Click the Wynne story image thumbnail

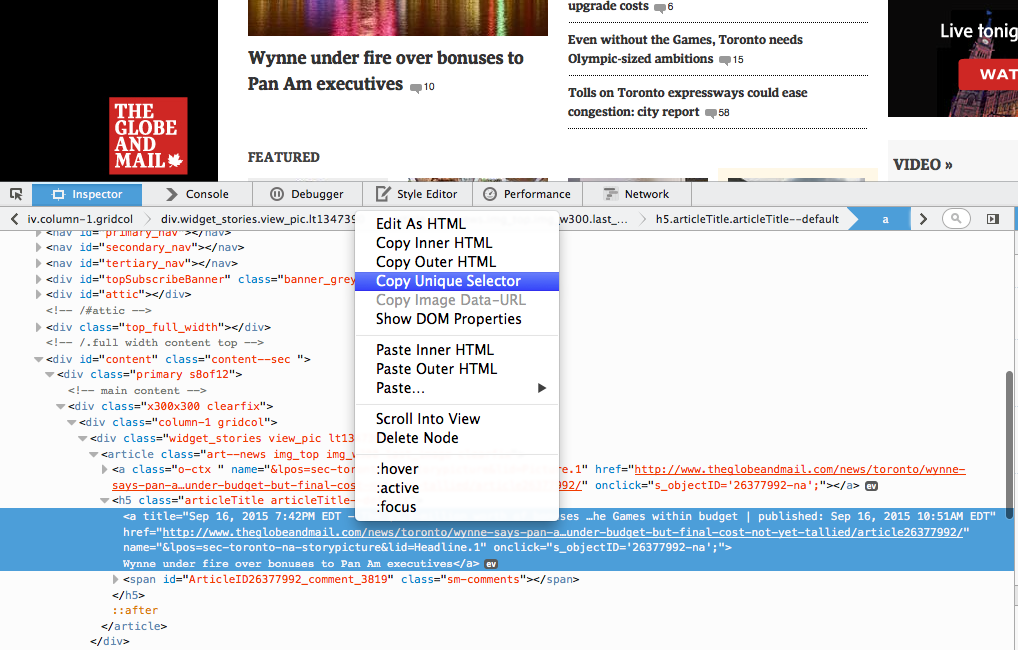398,18
